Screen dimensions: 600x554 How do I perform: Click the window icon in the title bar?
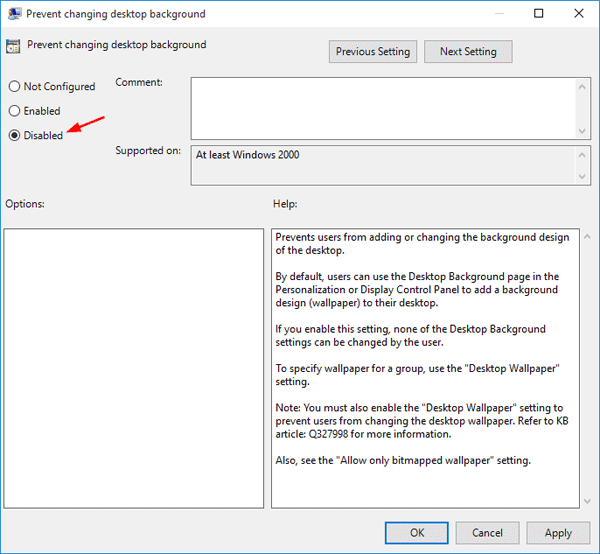[x=13, y=14]
